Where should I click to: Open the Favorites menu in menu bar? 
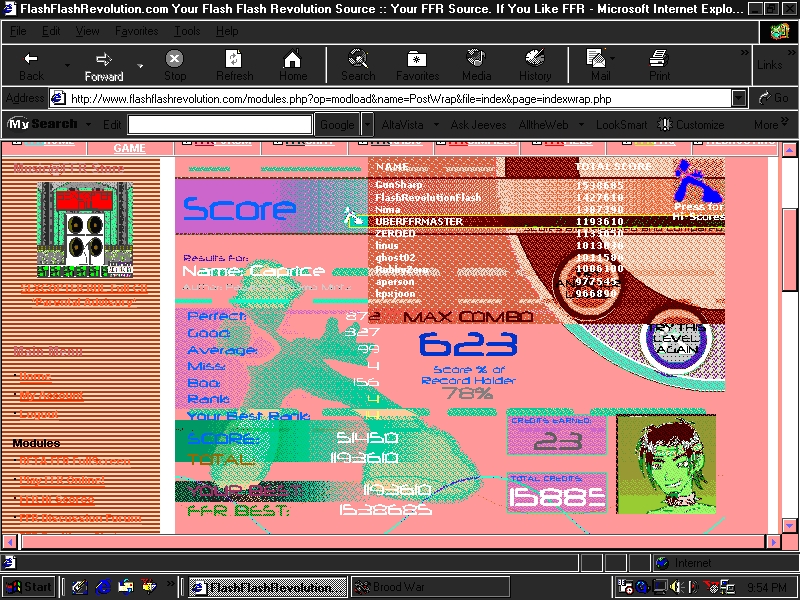click(136, 31)
